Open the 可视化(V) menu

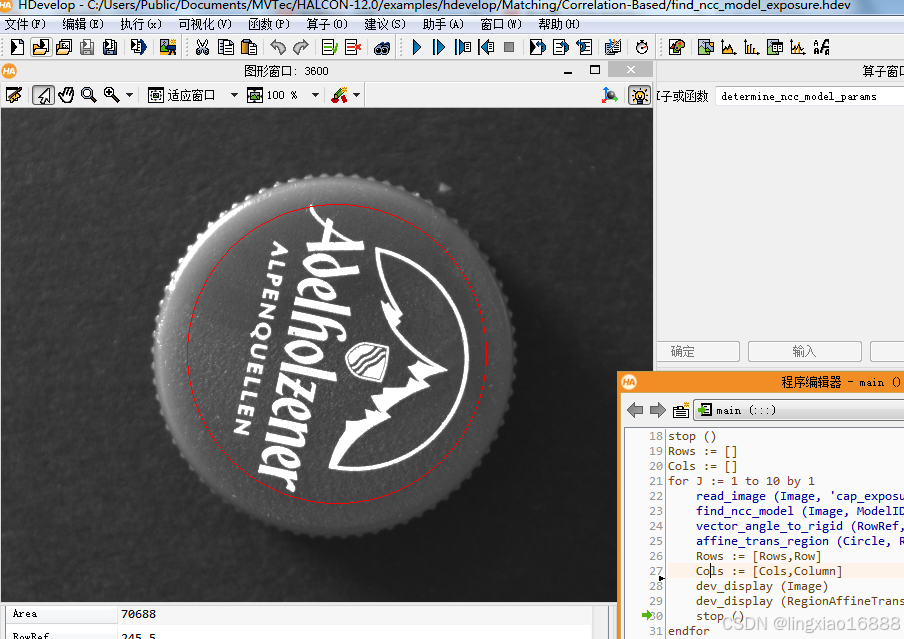pos(205,24)
